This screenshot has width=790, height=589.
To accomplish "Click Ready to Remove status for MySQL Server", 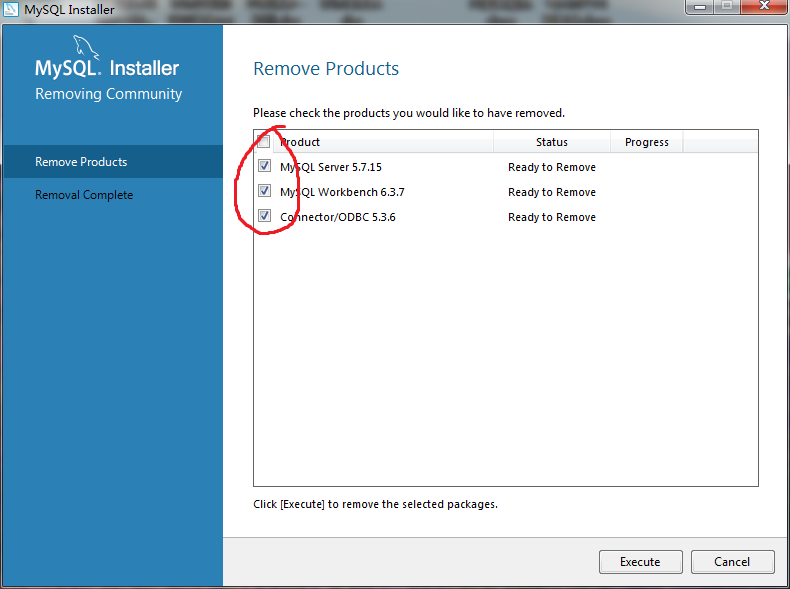I will point(552,167).
